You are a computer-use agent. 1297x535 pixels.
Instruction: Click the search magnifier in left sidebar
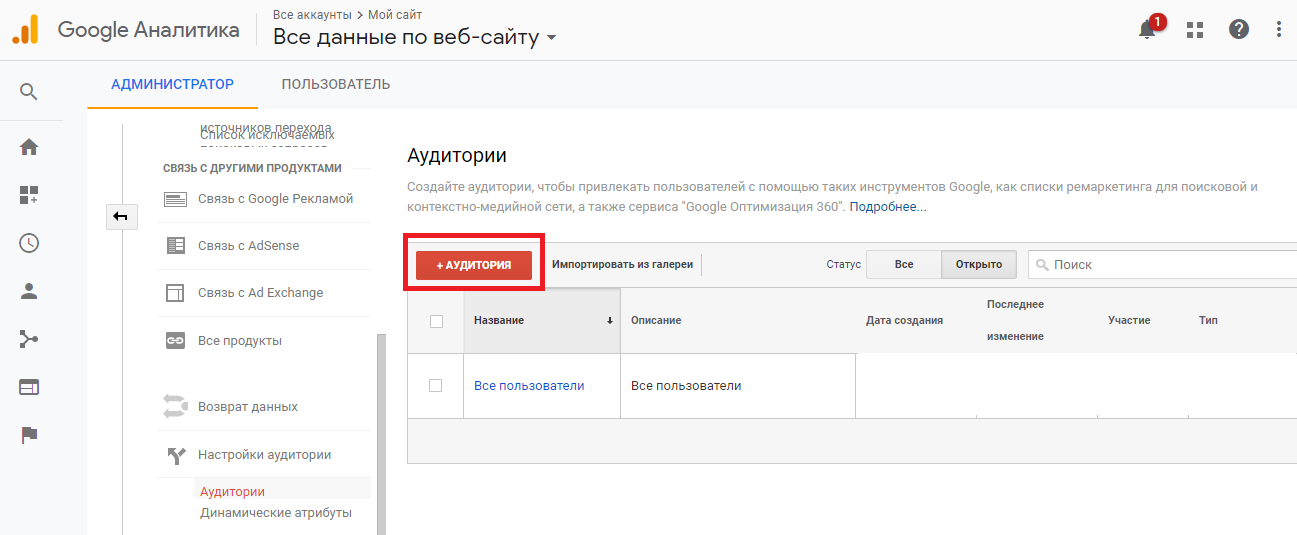pyautogui.click(x=29, y=92)
